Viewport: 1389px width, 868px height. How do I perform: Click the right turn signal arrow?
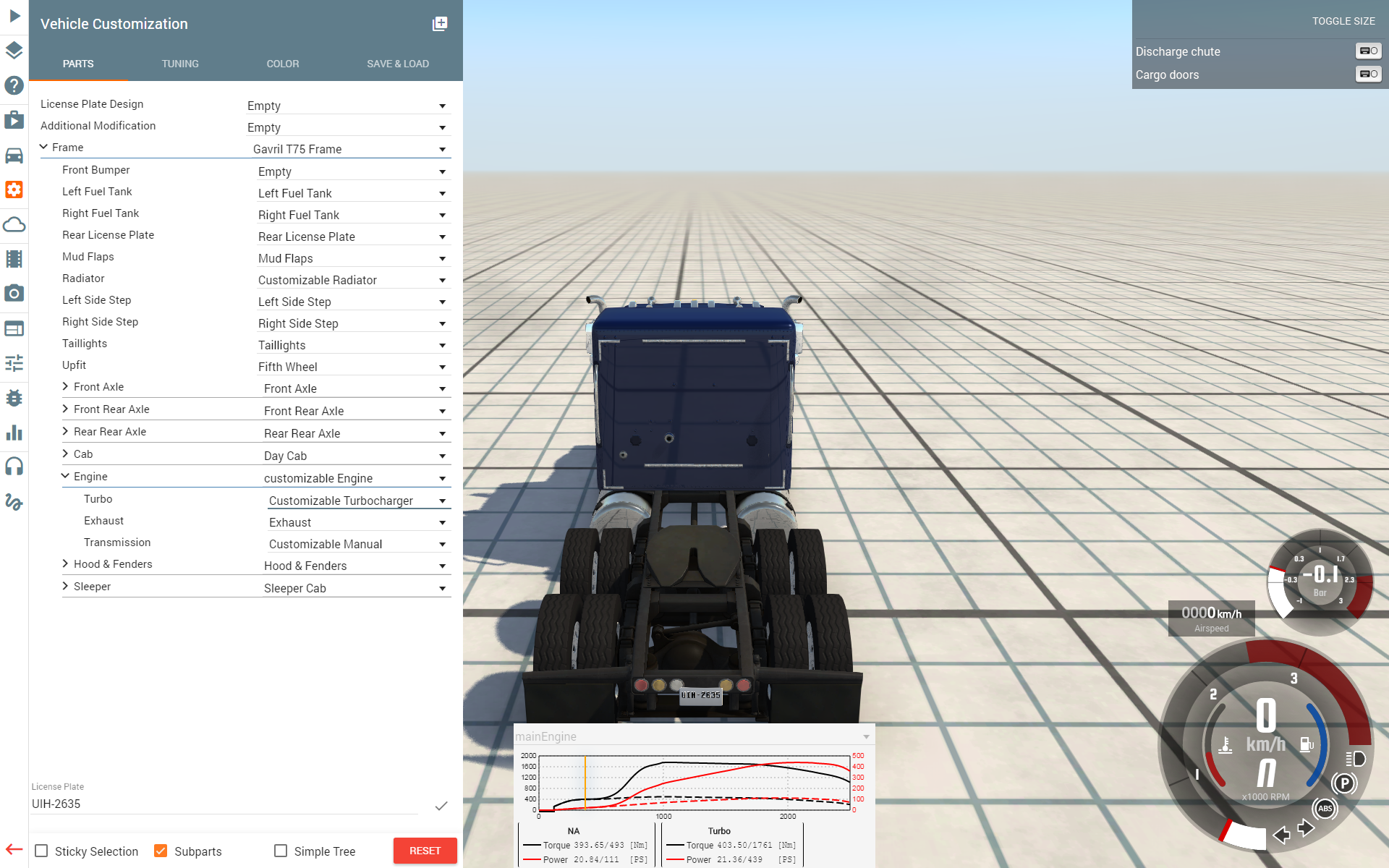1306,827
